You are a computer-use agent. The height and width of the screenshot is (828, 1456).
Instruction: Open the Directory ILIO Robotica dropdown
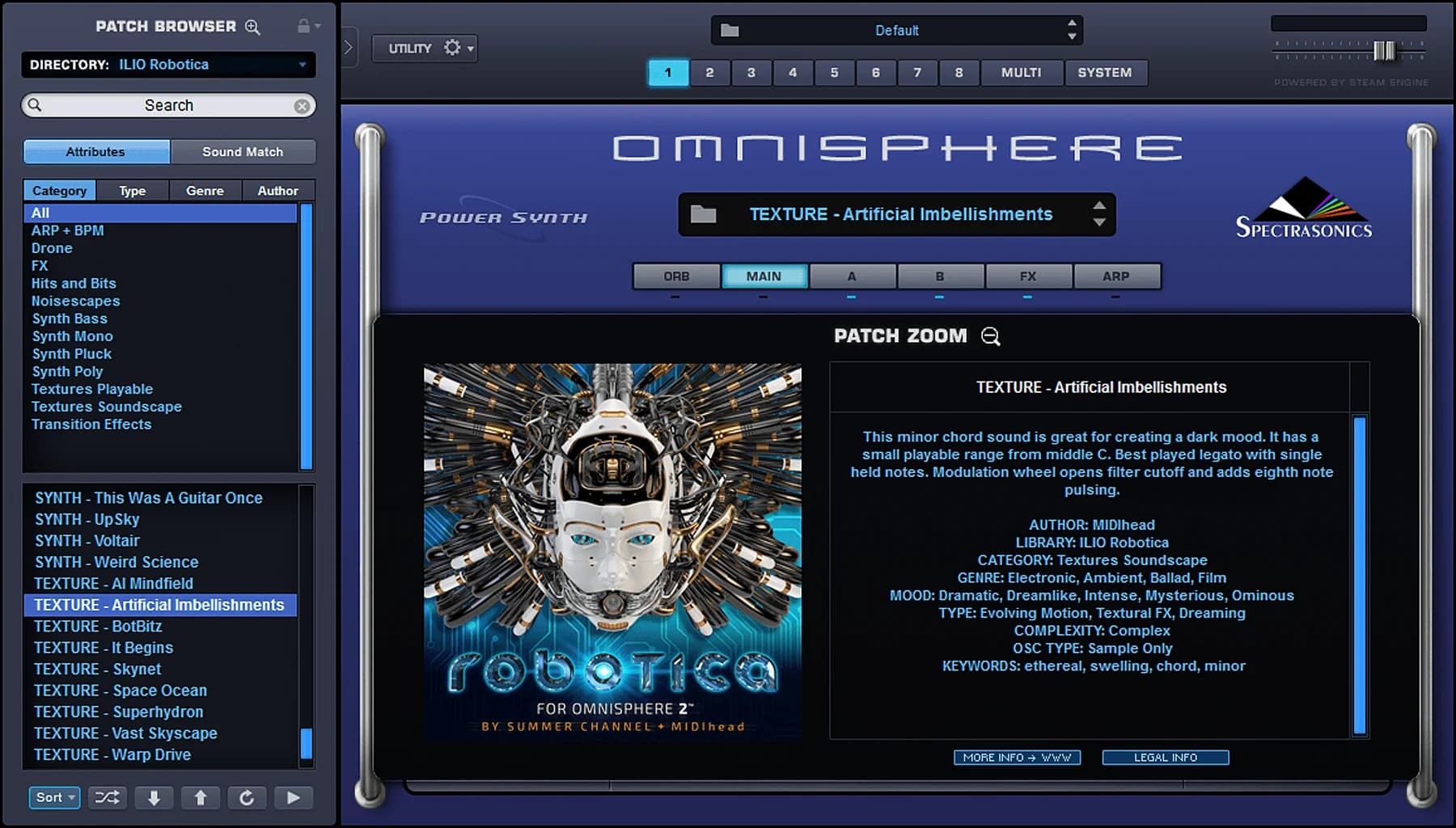click(166, 65)
